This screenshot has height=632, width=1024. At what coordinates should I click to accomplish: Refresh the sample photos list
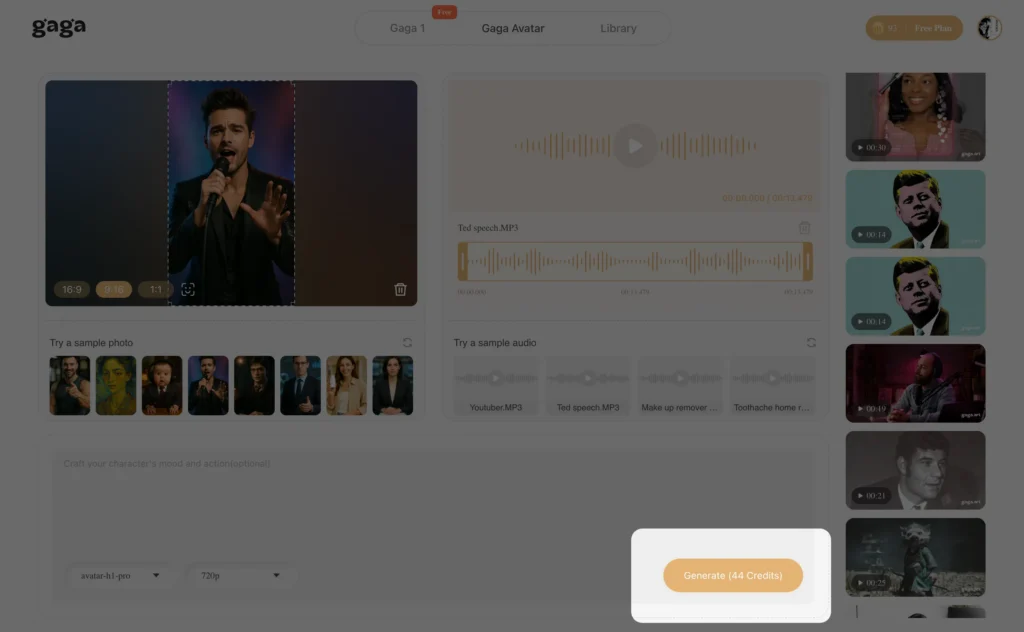407,342
